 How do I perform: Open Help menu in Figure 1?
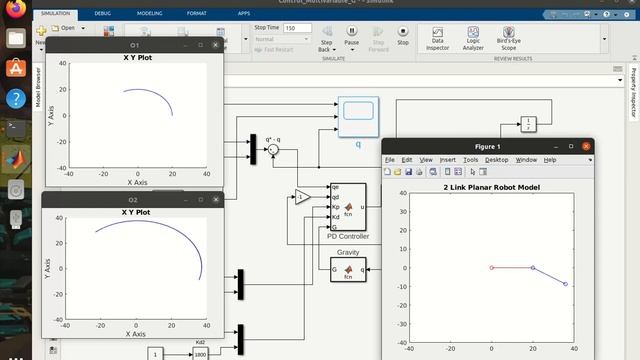click(550, 160)
